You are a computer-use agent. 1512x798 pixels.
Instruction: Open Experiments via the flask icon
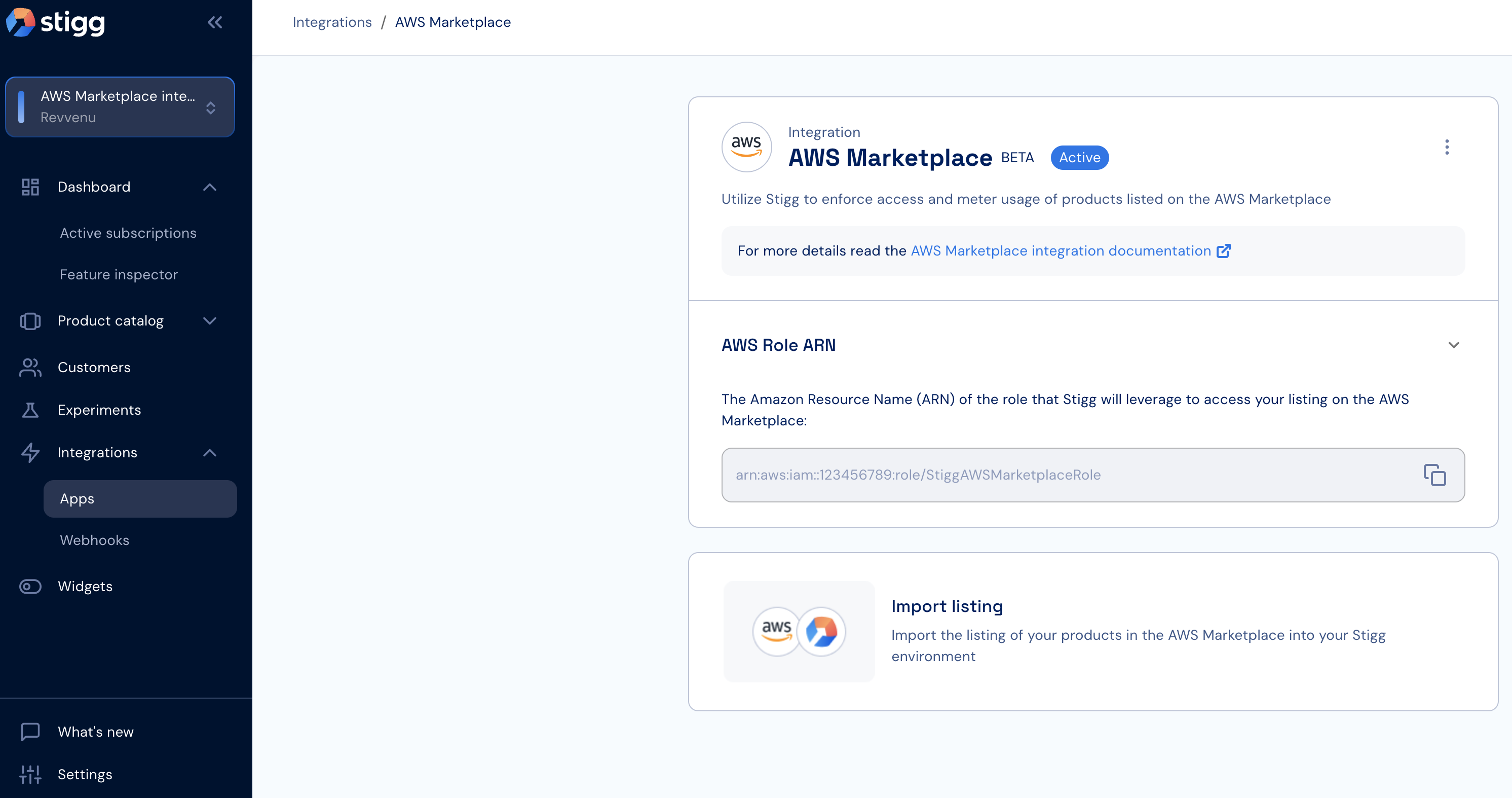pyautogui.click(x=30, y=410)
